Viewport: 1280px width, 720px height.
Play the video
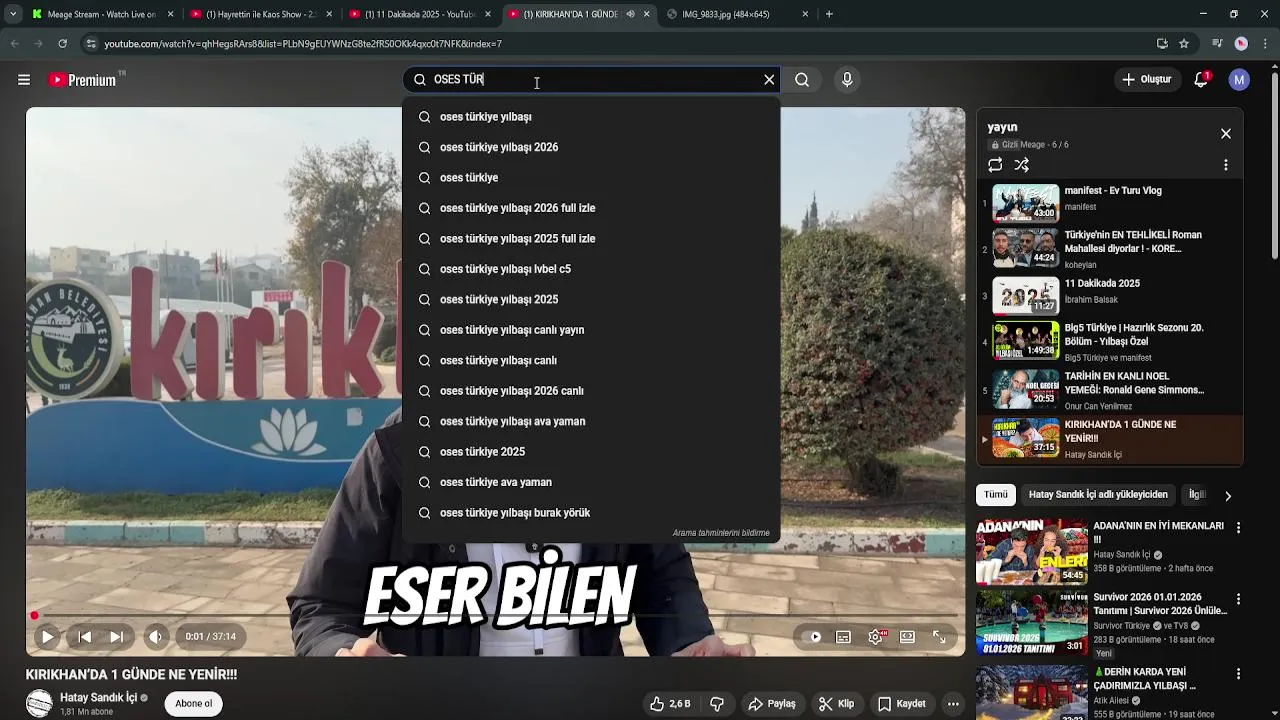pyautogui.click(x=47, y=637)
